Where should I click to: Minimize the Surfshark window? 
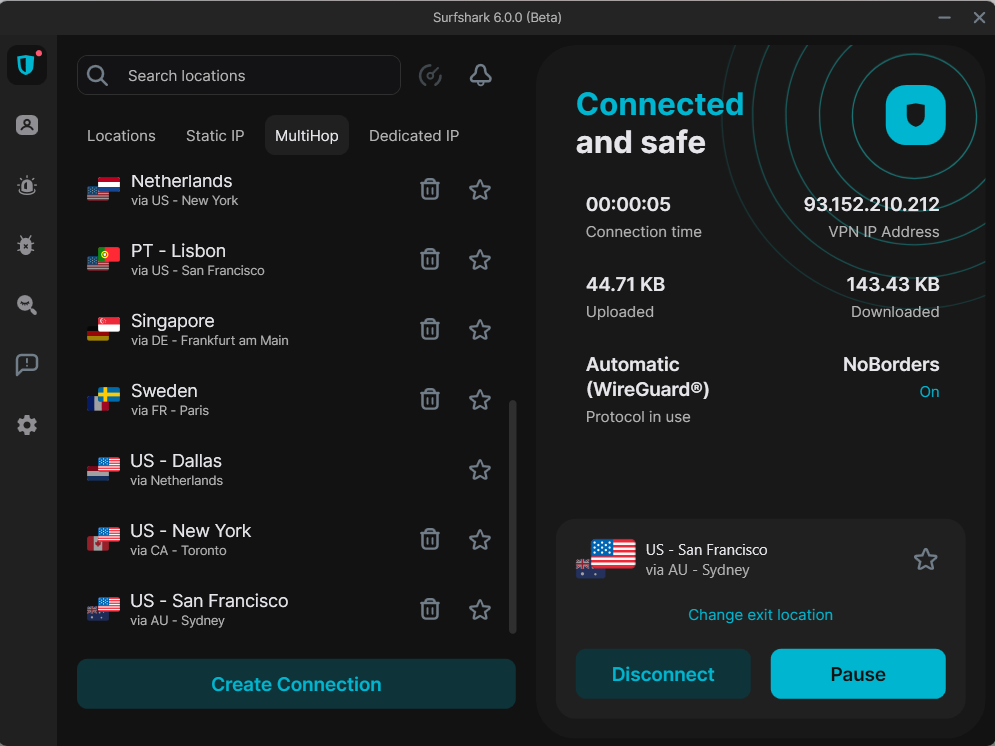[x=944, y=18]
